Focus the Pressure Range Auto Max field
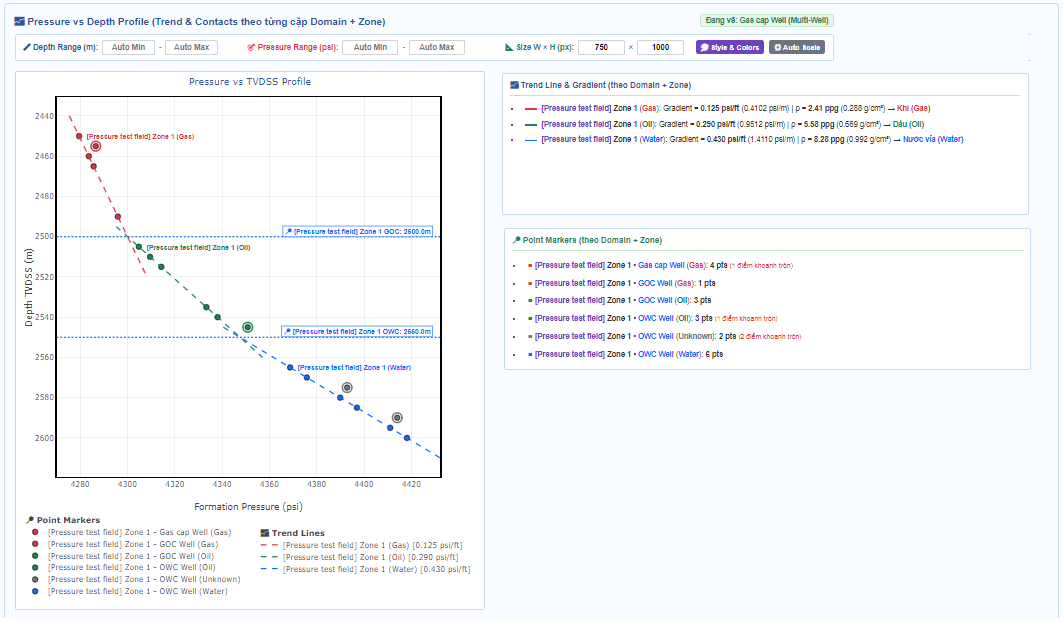 click(437, 47)
